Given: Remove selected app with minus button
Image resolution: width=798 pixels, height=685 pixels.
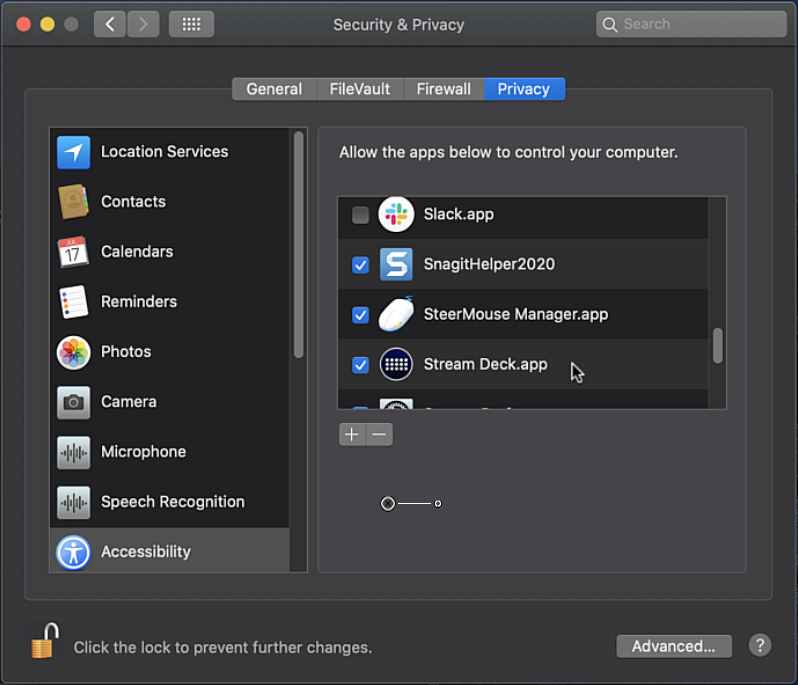Looking at the screenshot, I should click(x=379, y=434).
